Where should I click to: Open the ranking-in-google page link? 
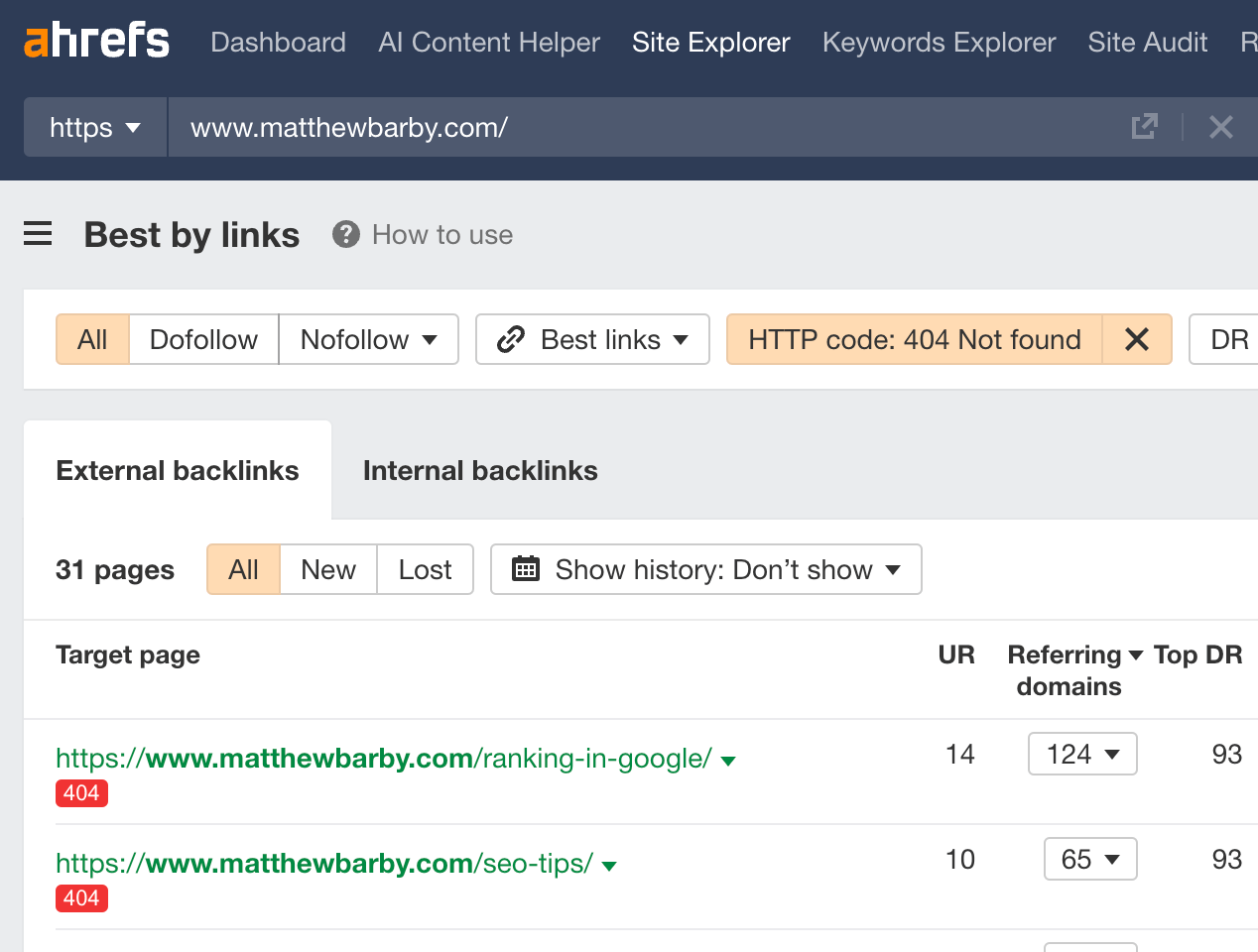point(383,757)
